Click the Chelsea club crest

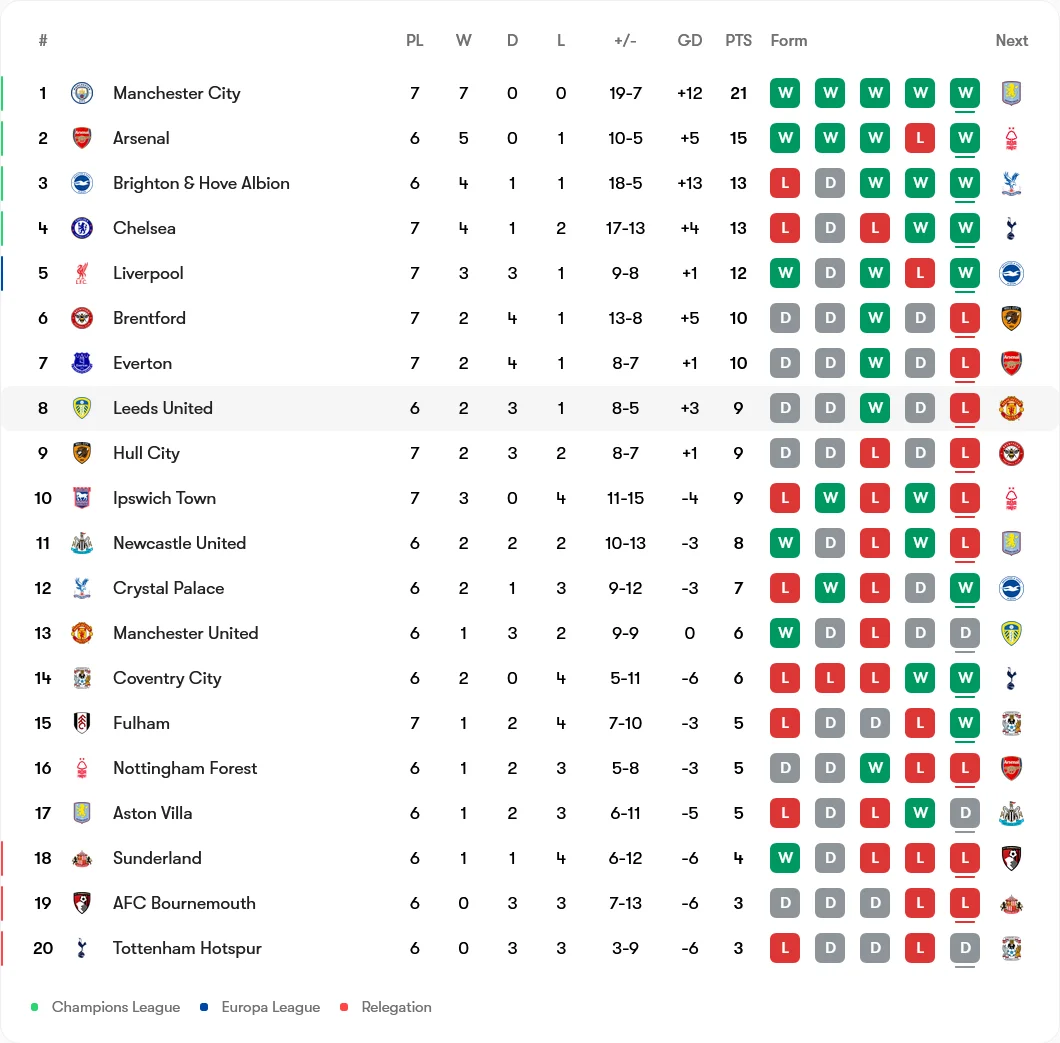tap(82, 228)
